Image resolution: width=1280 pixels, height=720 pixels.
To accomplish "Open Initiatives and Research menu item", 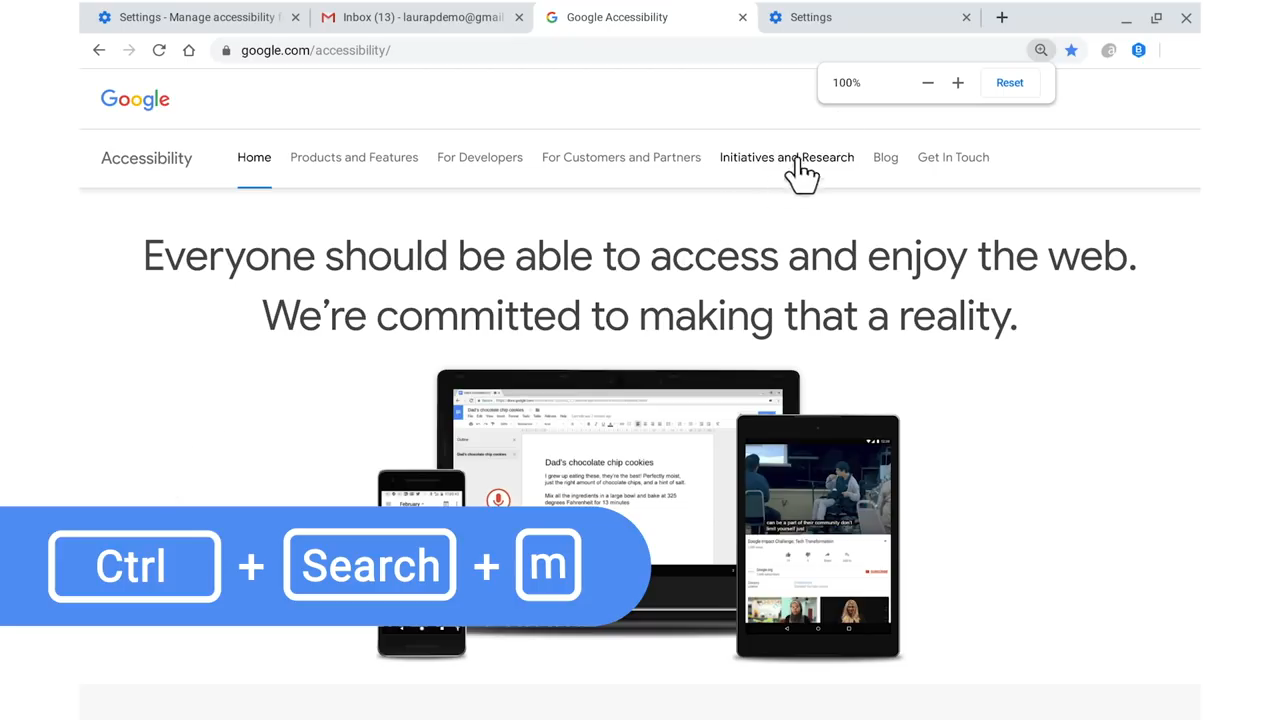I will click(x=787, y=157).
